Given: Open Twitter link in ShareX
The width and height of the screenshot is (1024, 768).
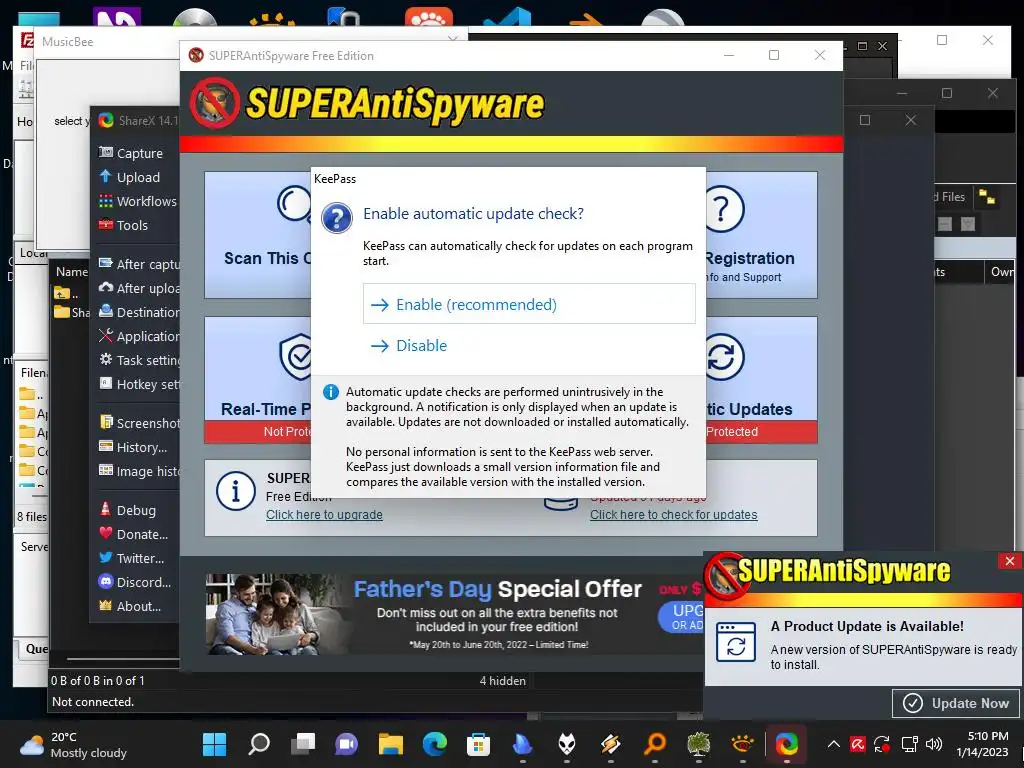Looking at the screenshot, I should tap(131, 558).
